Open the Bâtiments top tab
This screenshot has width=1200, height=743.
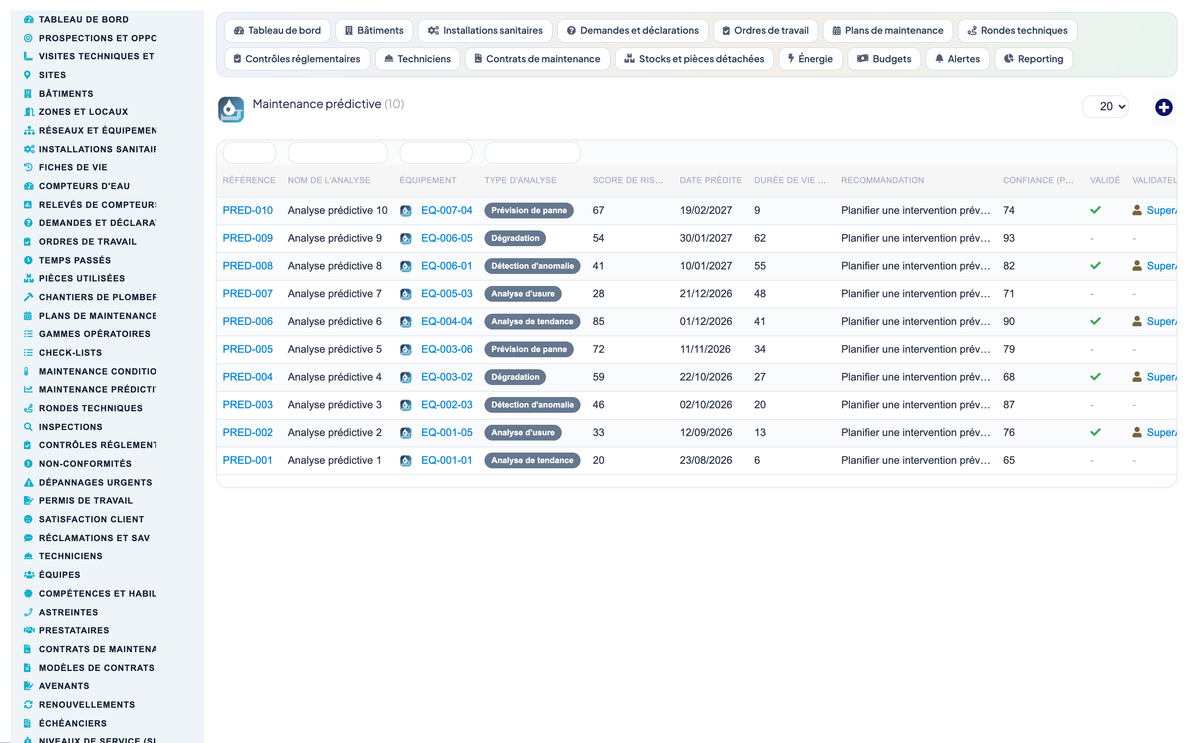[374, 31]
